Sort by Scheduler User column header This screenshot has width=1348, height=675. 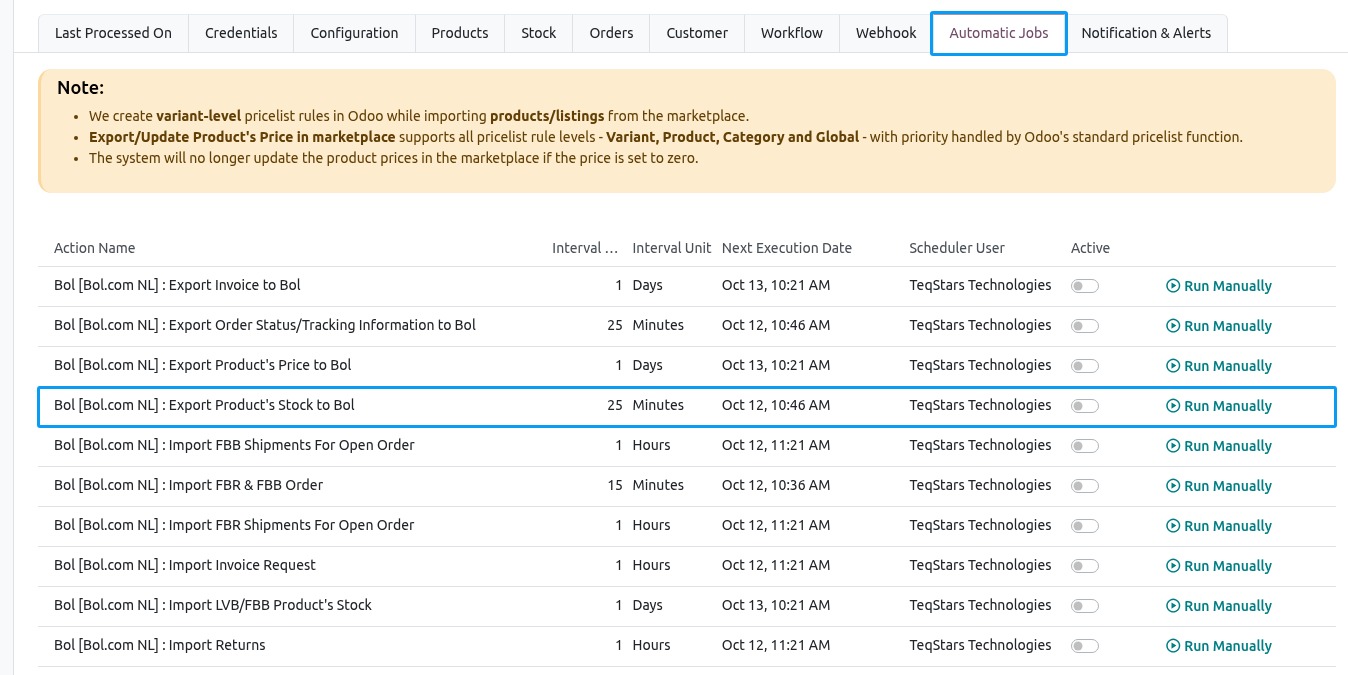coord(957,248)
